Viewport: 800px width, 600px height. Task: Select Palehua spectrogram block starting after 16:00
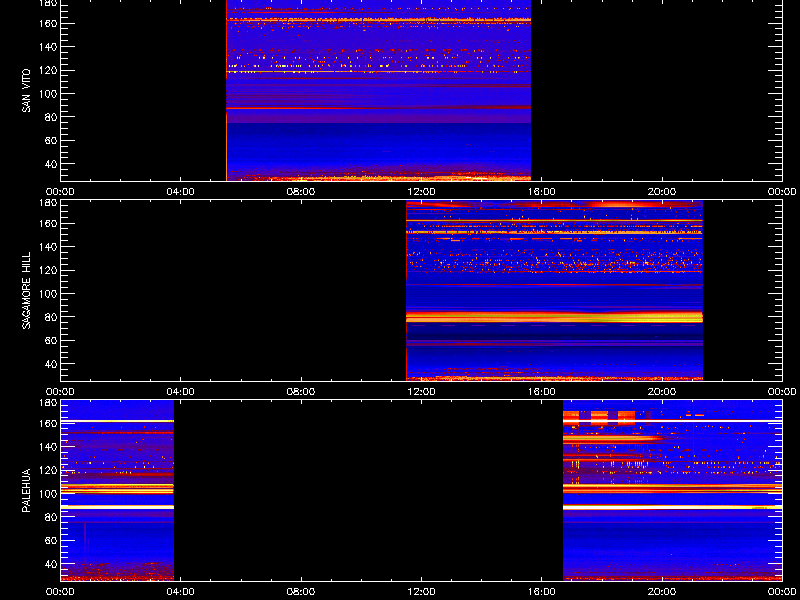tap(672, 491)
